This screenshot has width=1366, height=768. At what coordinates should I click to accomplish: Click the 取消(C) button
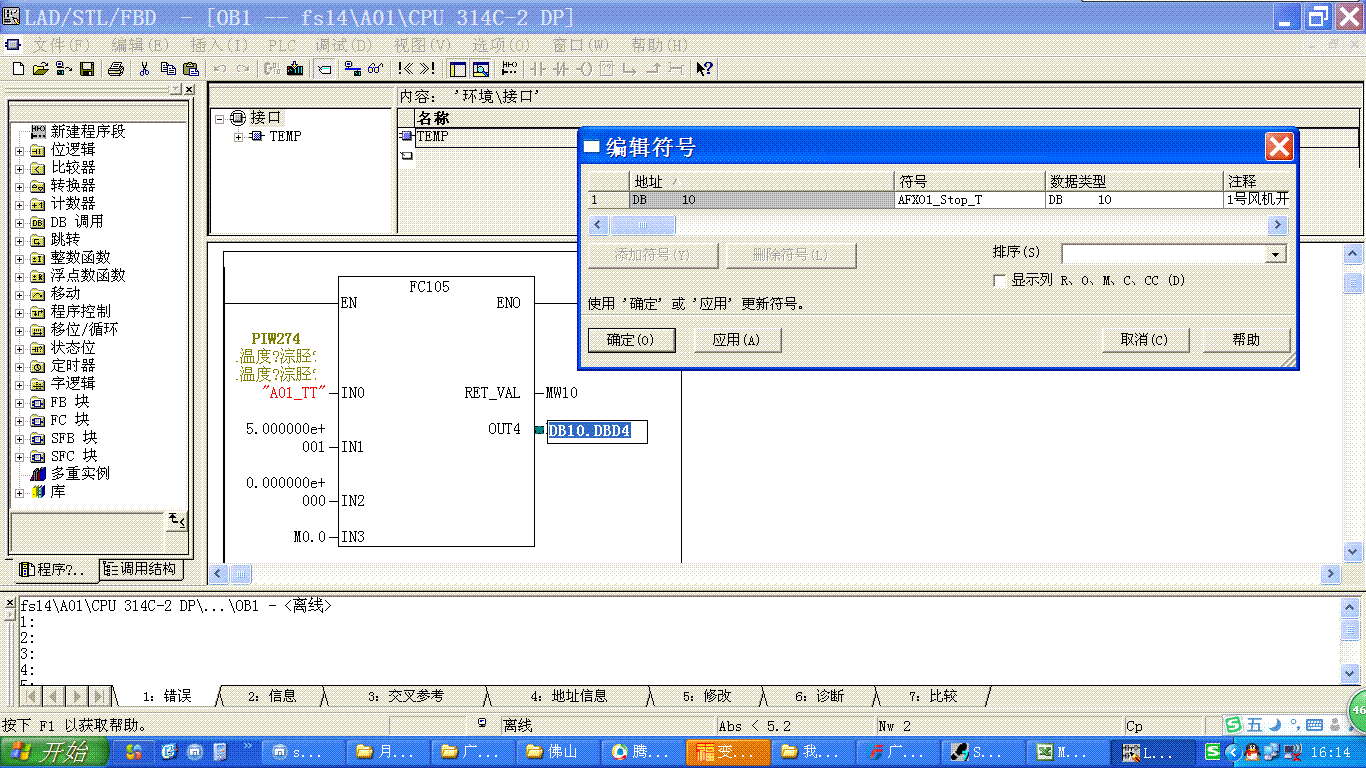point(1144,340)
